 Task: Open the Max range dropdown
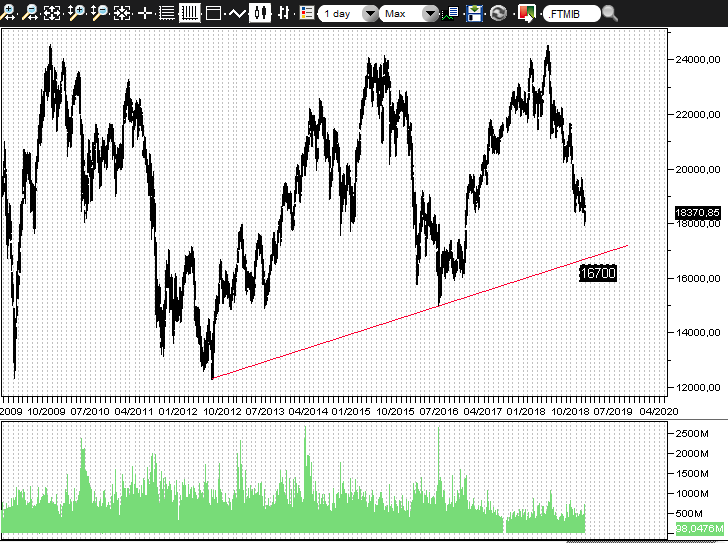pyautogui.click(x=409, y=13)
